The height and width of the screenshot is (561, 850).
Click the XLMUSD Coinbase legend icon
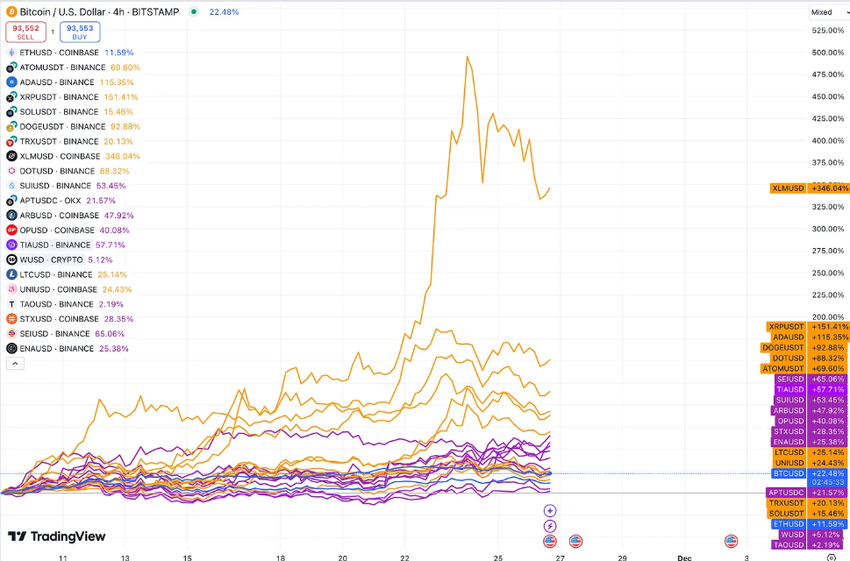pos(11,156)
